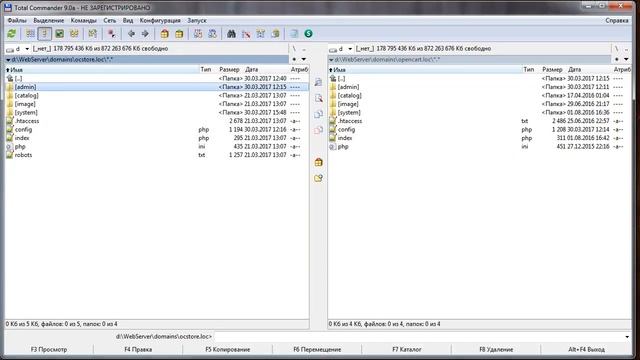The width and height of the screenshot is (640, 360).
Task: Open the Справка menu
Action: [617, 20]
